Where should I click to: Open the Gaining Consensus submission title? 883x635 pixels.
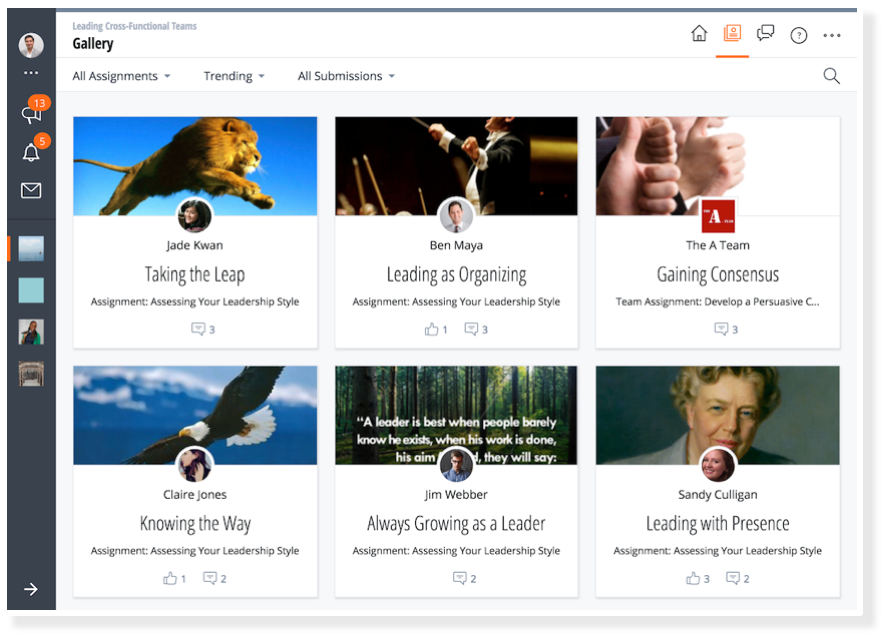(x=717, y=274)
